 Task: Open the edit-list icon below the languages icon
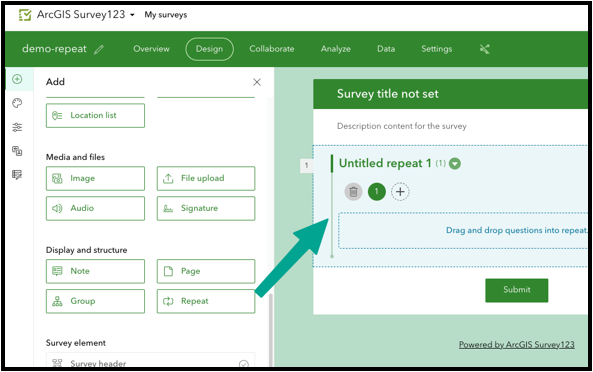tap(17, 175)
